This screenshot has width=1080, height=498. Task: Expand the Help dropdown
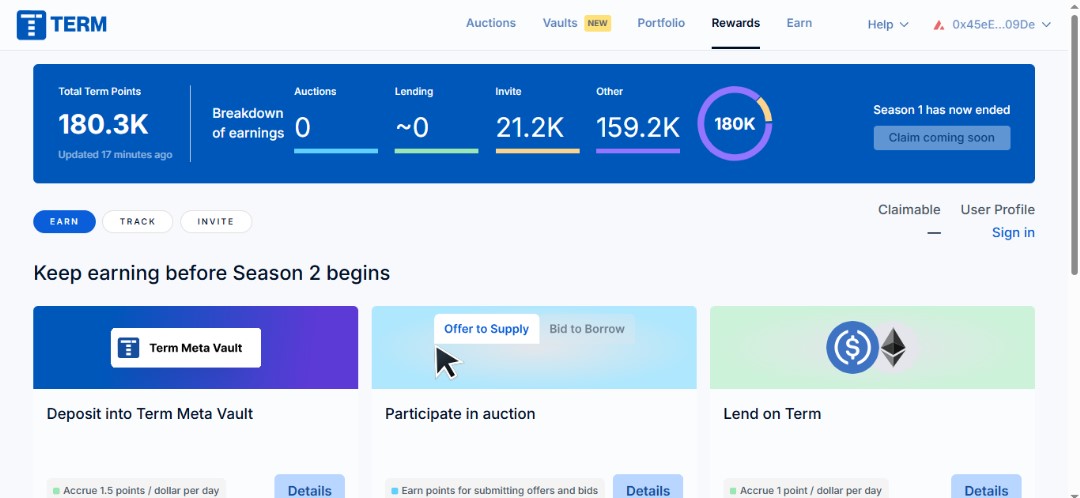(888, 24)
